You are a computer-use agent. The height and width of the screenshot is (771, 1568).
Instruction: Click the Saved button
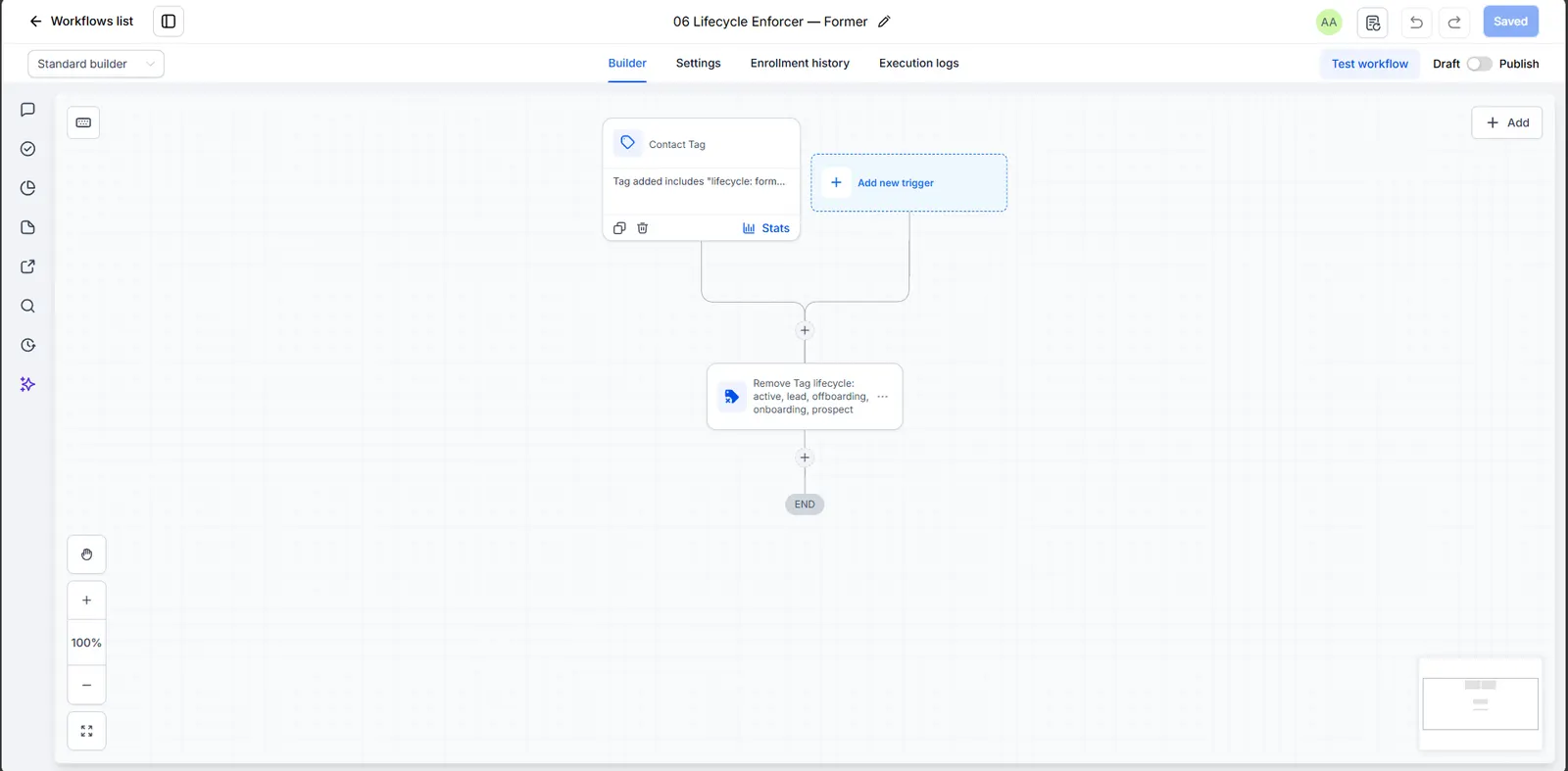coord(1510,22)
